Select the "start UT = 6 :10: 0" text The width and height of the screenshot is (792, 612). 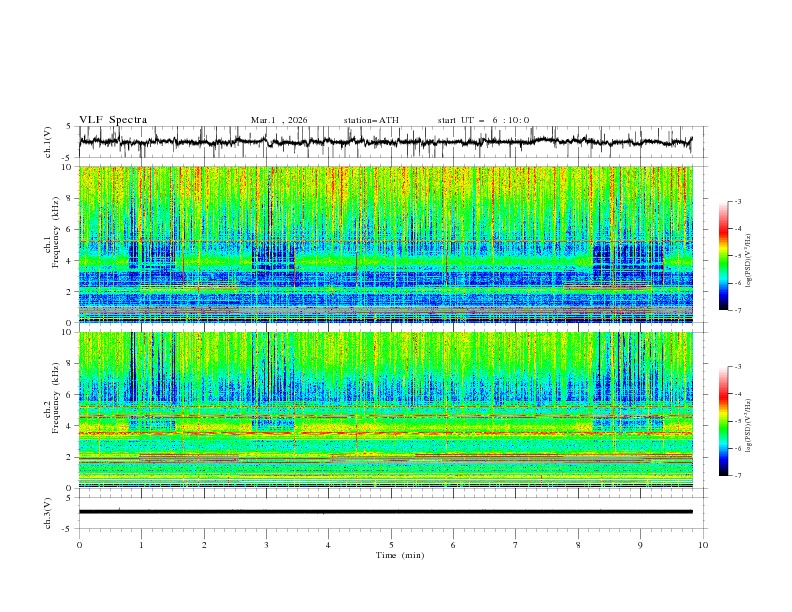[x=483, y=120]
